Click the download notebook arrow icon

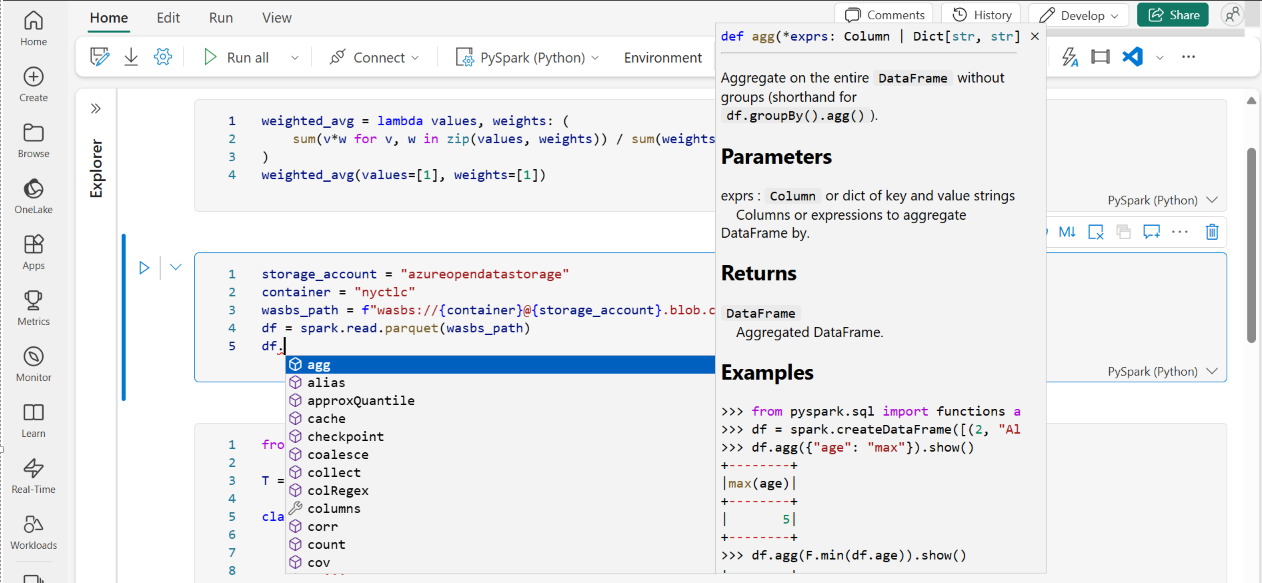[131, 57]
